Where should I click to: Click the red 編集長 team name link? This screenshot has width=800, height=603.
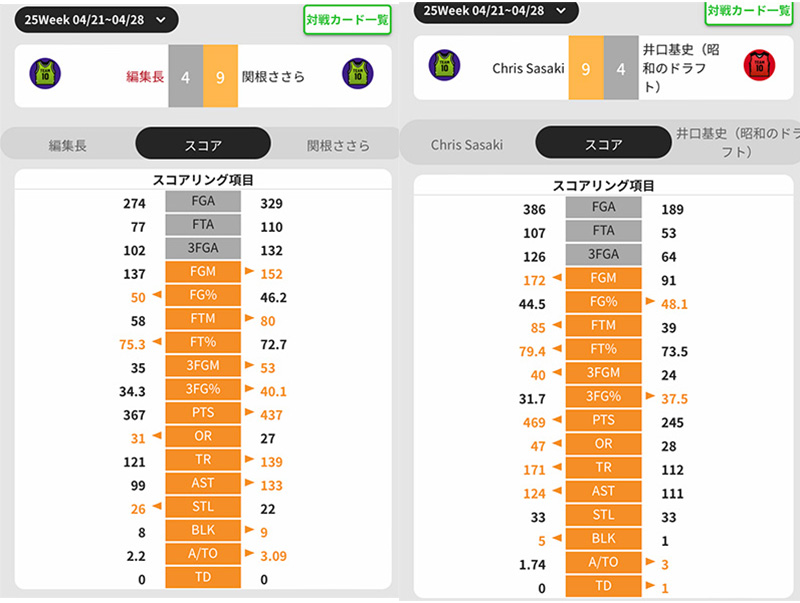144,76
